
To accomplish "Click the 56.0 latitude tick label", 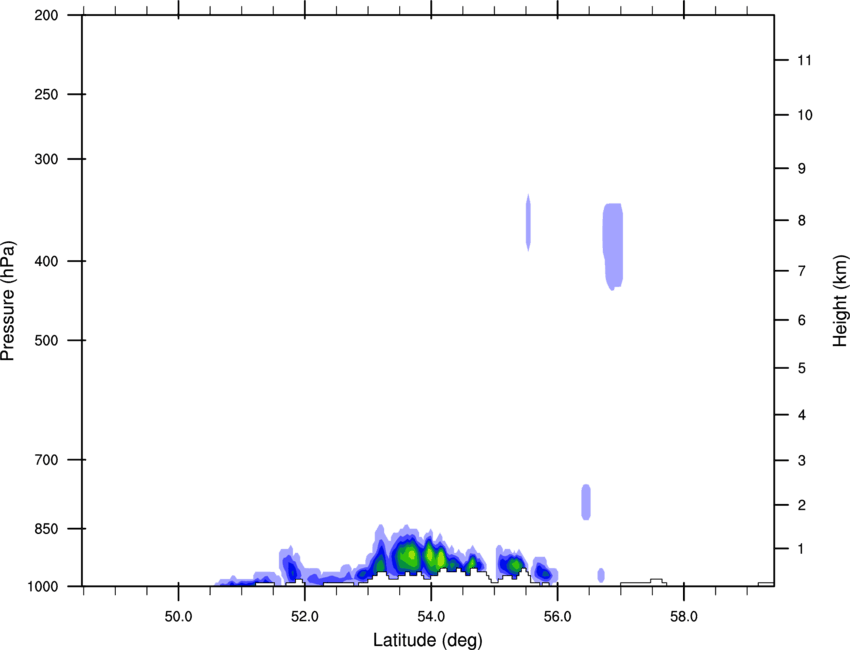I will pos(558,617).
